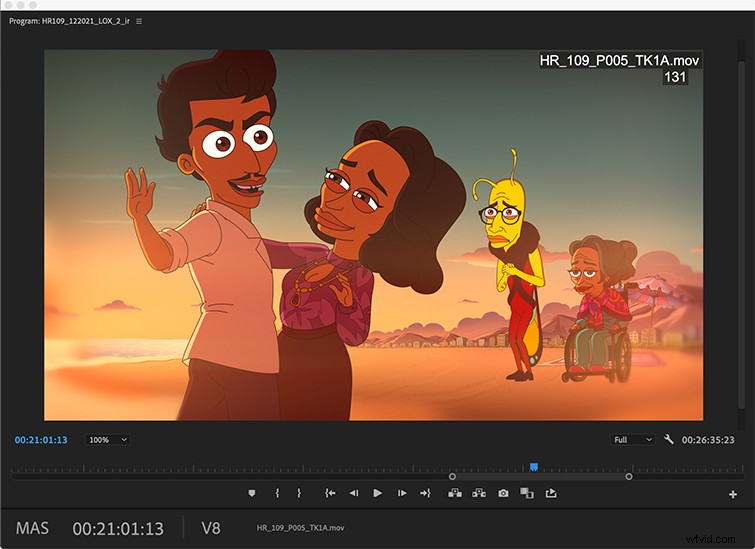Click the video preview frame

tap(374, 235)
